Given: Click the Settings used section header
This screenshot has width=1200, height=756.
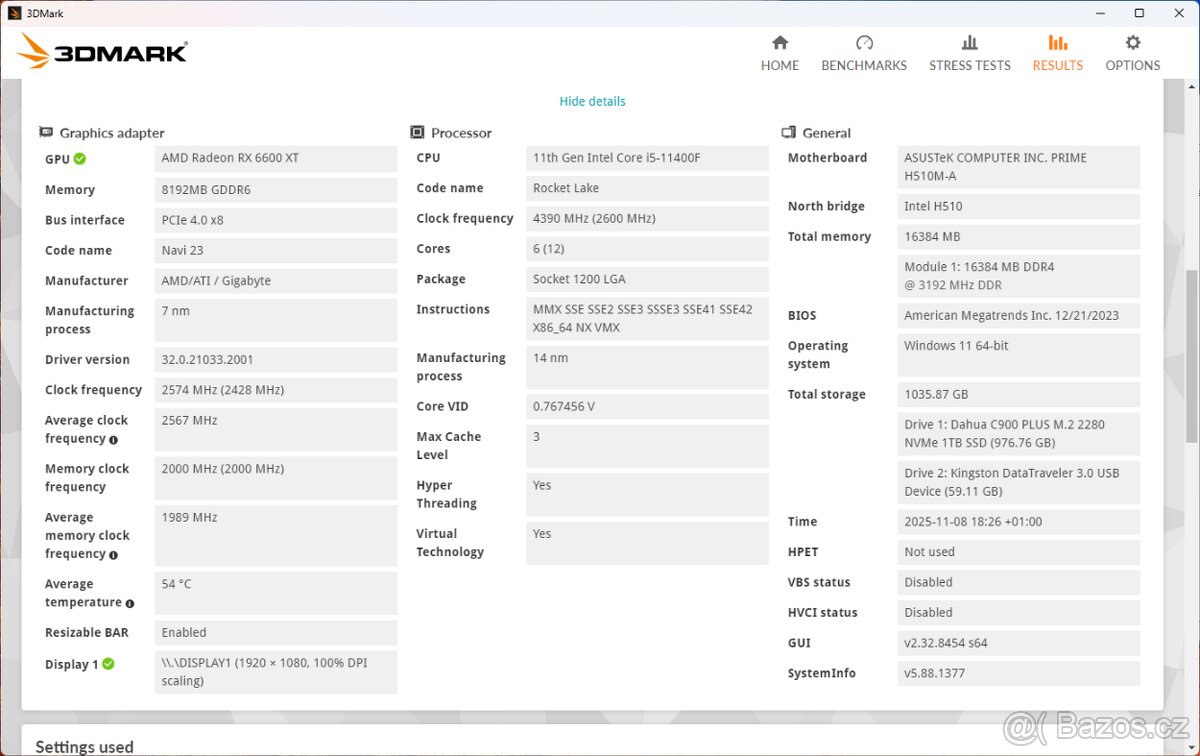Looking at the screenshot, I should coord(84,746).
